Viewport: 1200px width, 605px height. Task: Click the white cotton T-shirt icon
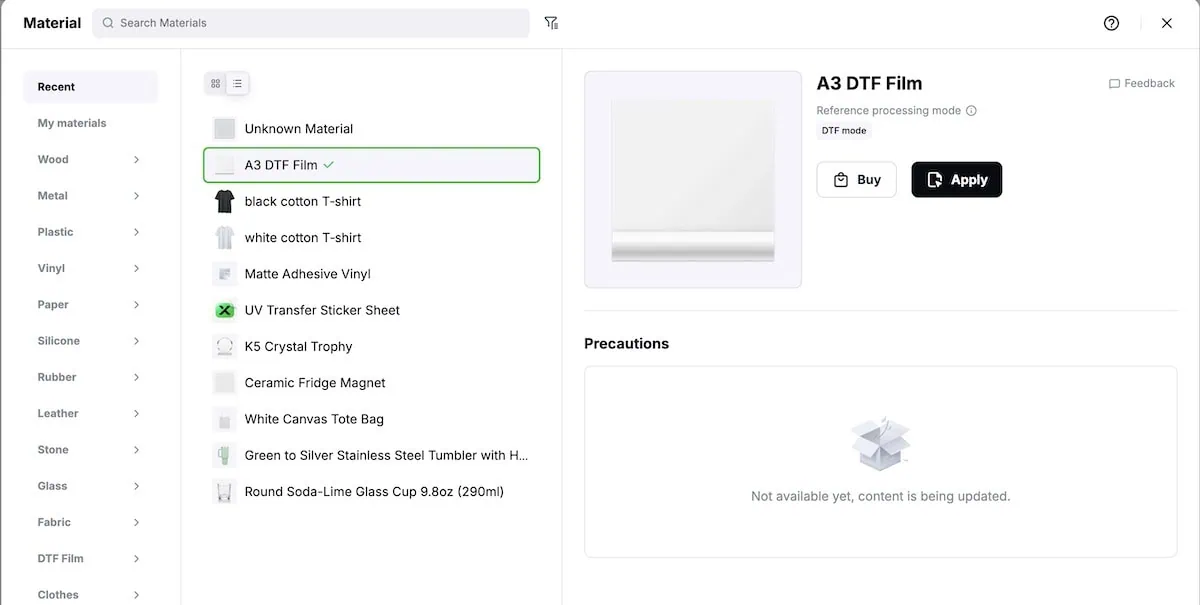[224, 238]
